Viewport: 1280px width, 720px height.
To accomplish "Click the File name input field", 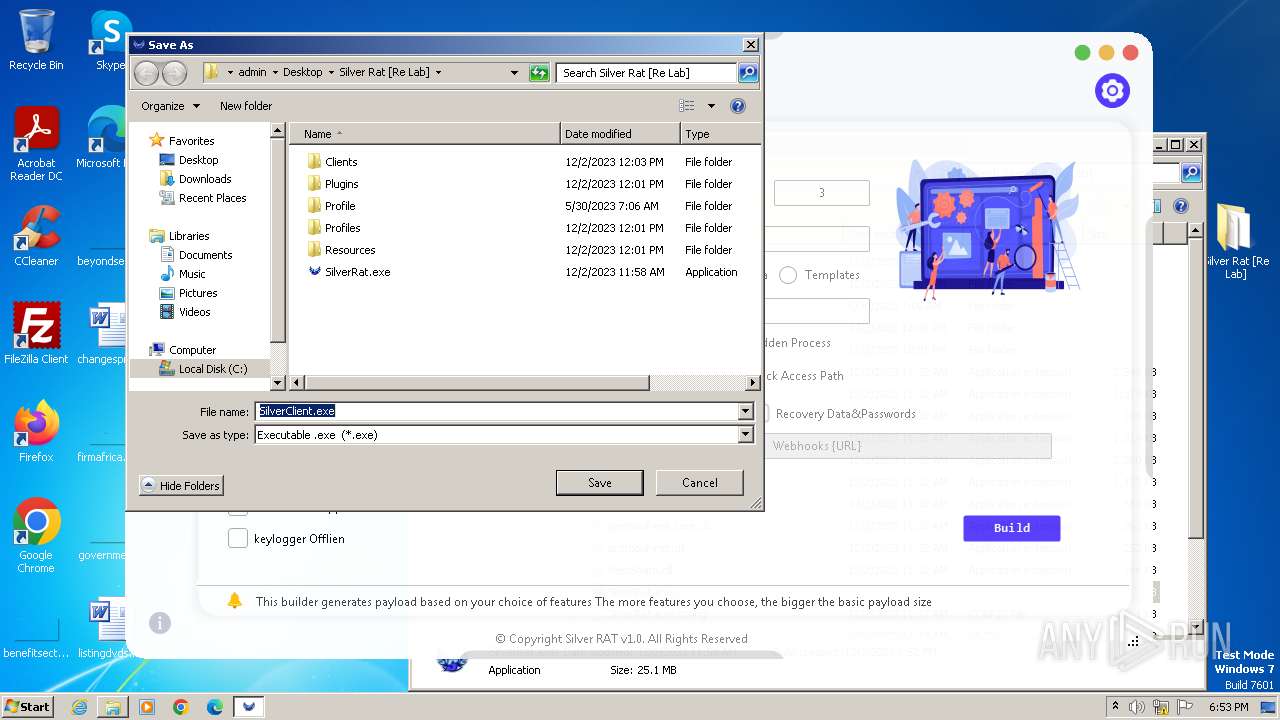I will tap(496, 411).
